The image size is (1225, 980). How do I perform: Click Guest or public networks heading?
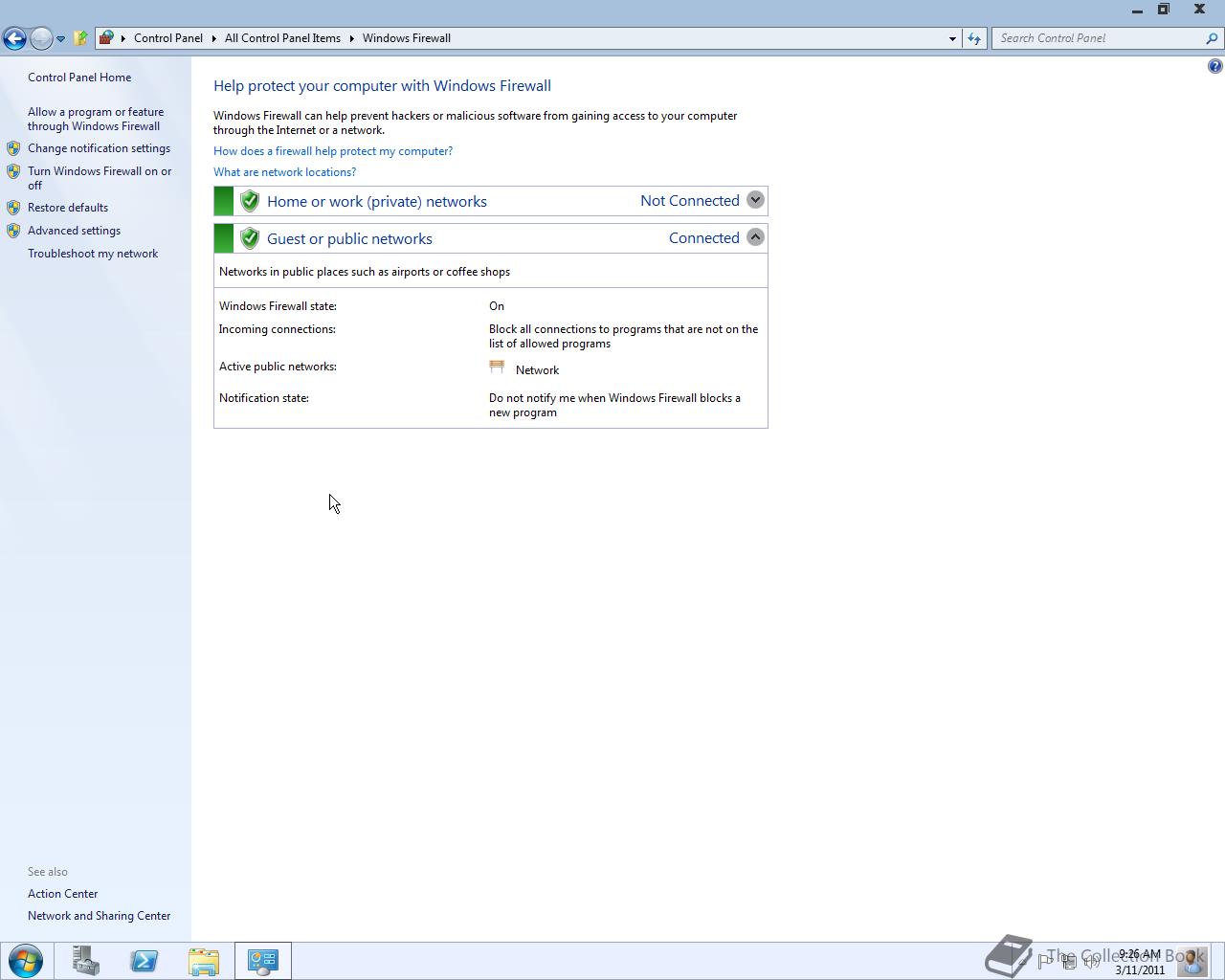(x=349, y=238)
